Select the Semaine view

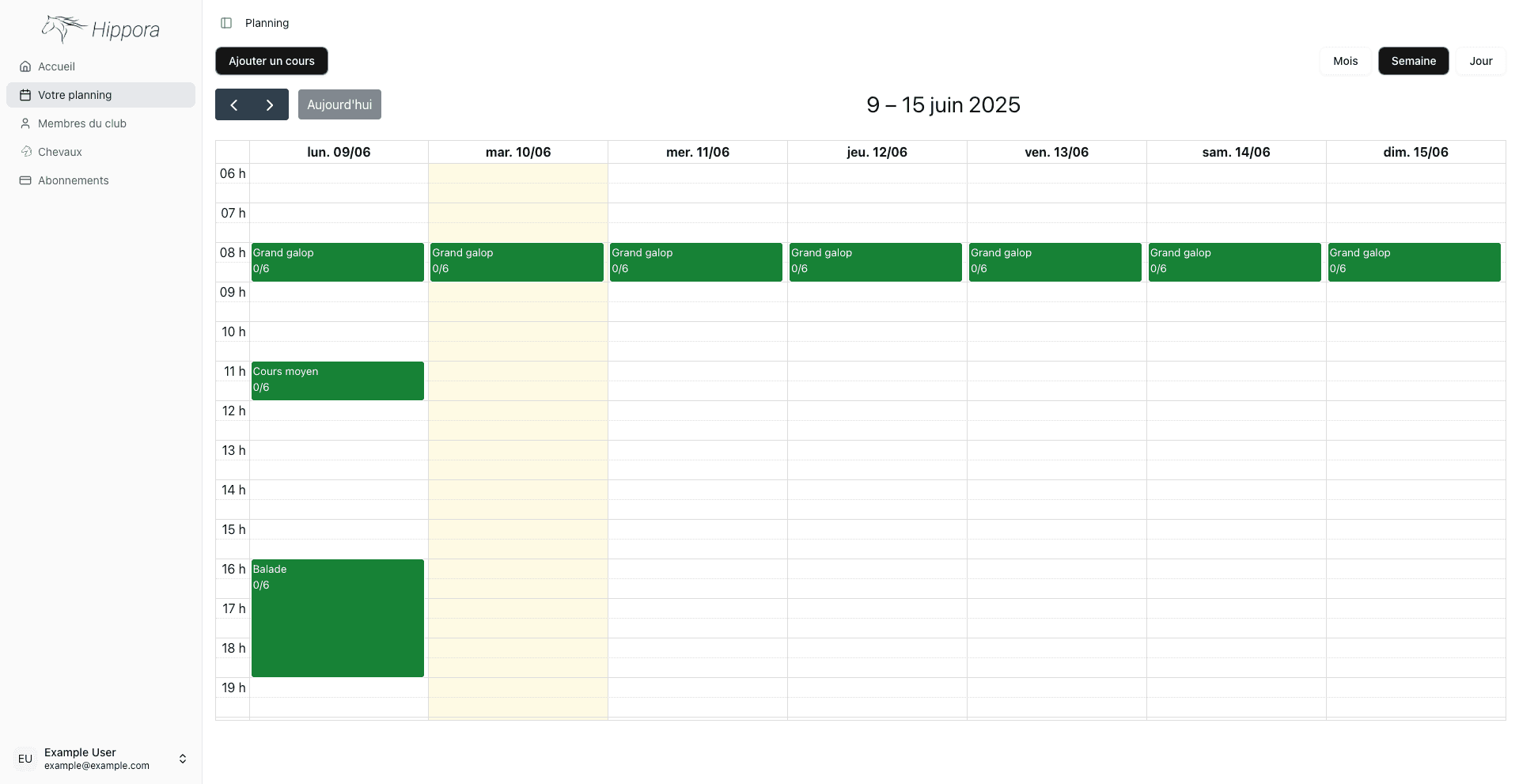tap(1413, 61)
